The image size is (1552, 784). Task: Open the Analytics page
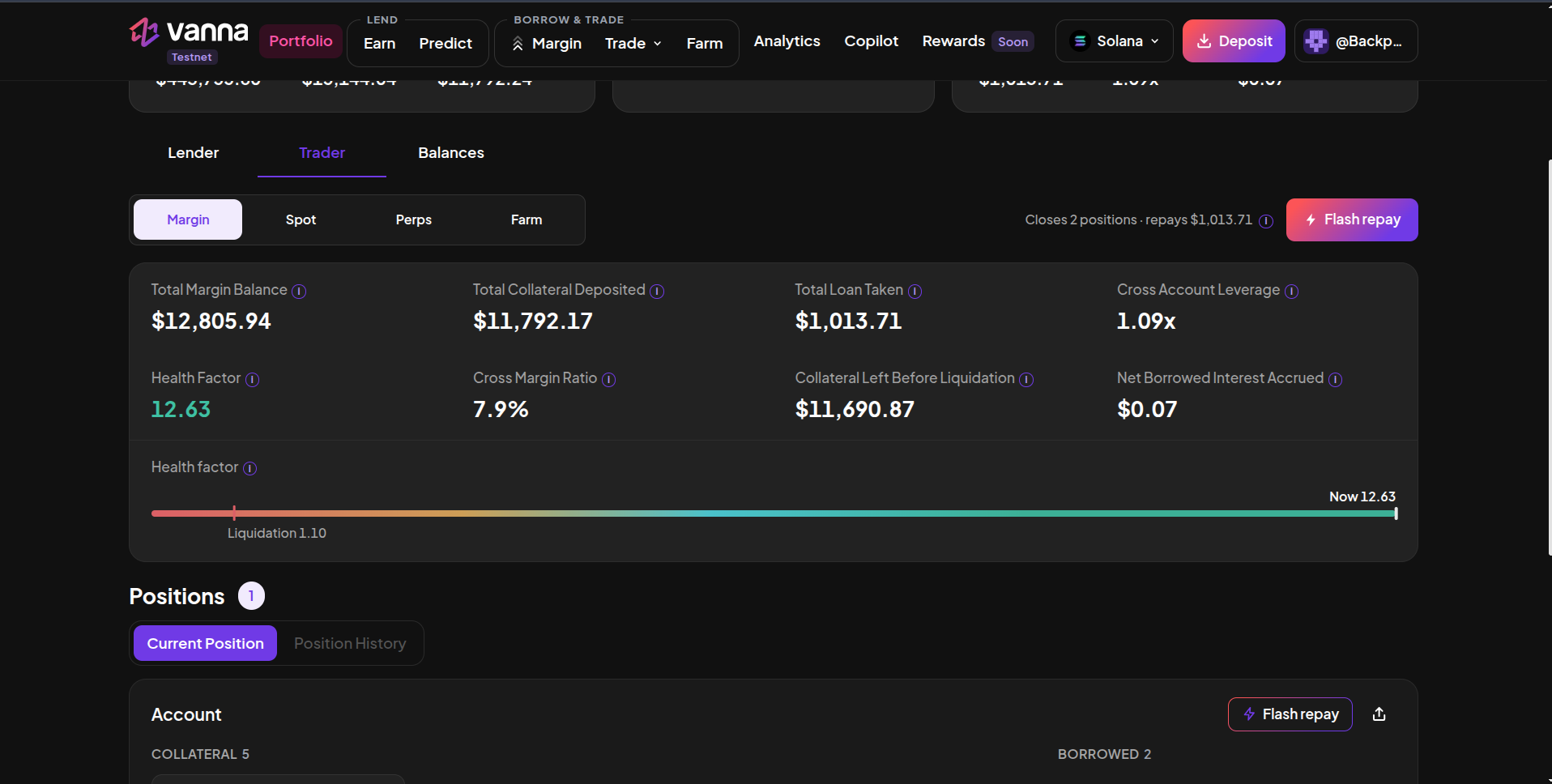[787, 41]
